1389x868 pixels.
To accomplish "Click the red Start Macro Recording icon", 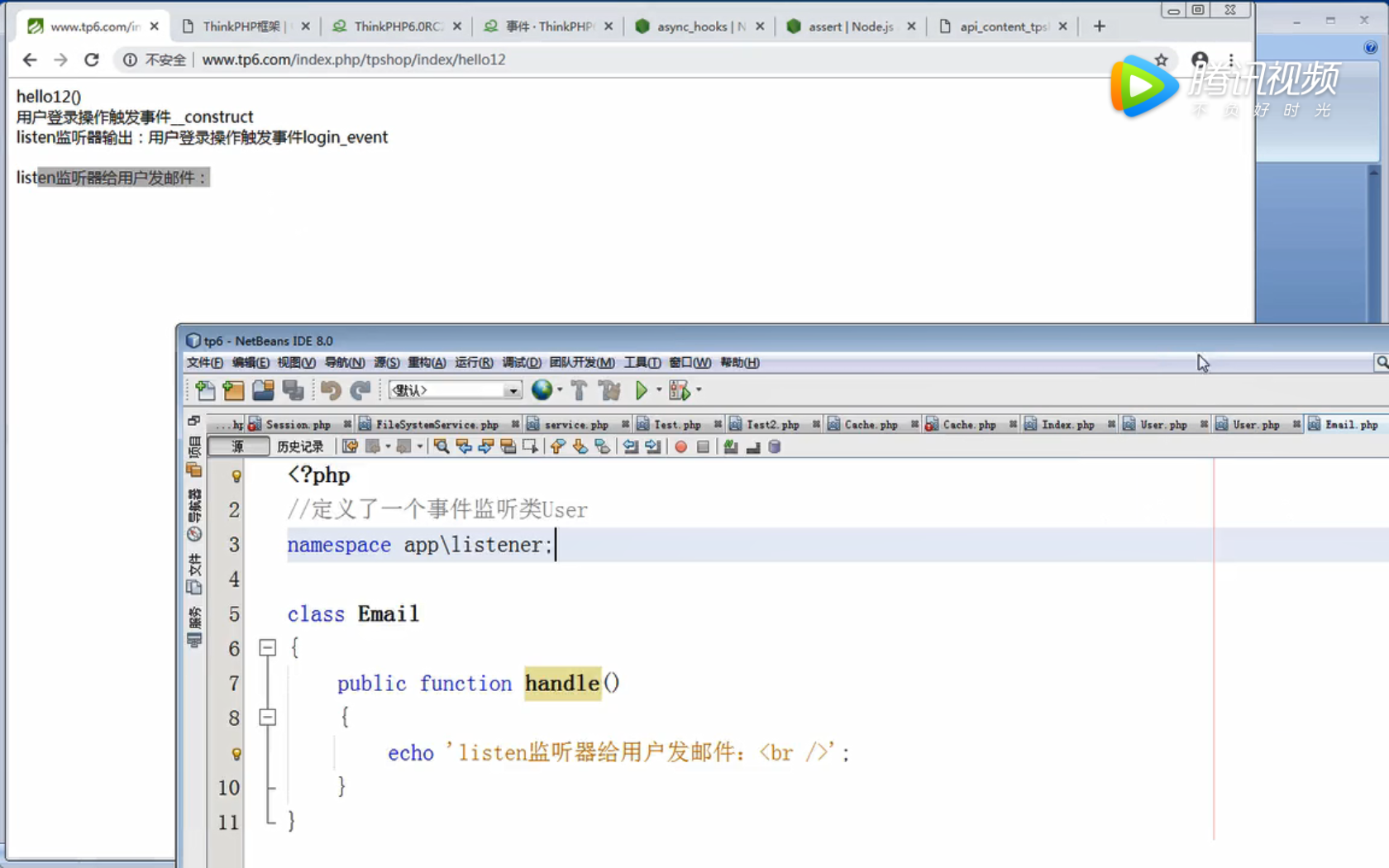I will coord(680,446).
